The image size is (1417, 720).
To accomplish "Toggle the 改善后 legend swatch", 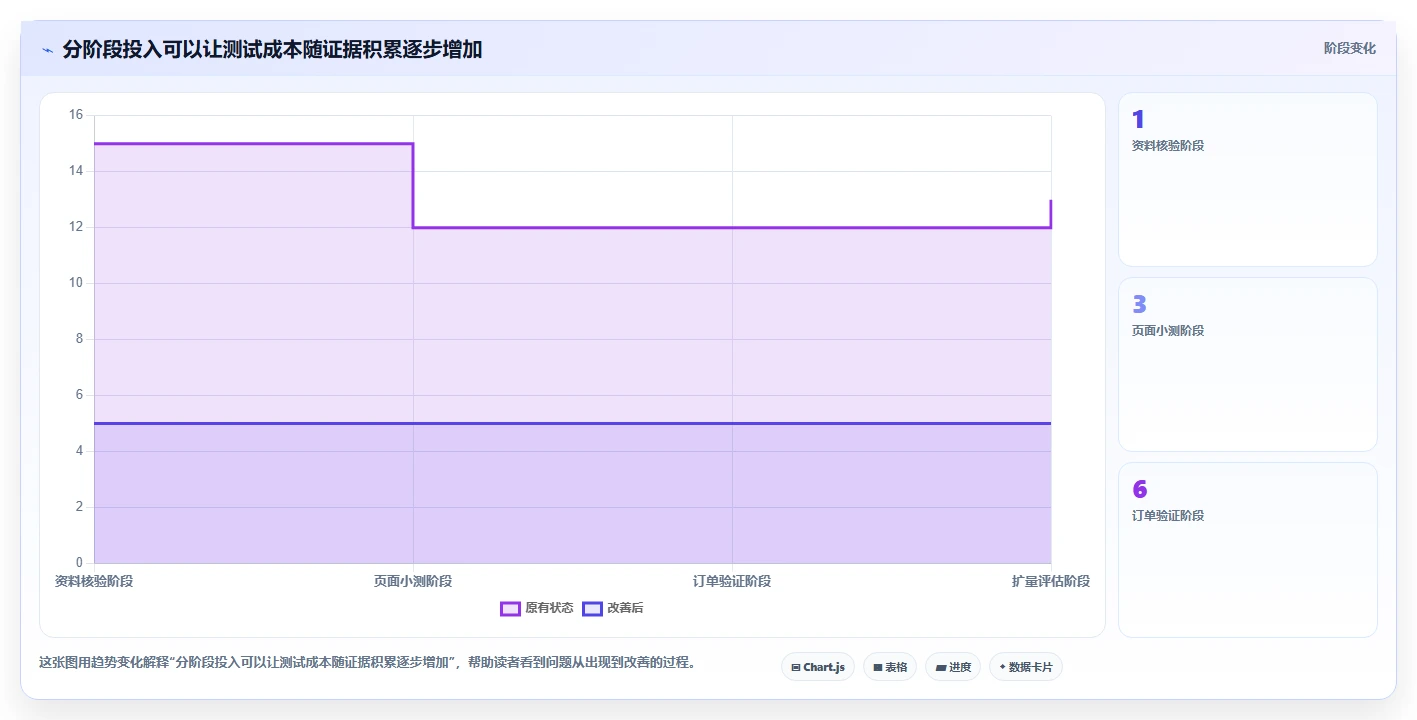I will (x=592, y=608).
